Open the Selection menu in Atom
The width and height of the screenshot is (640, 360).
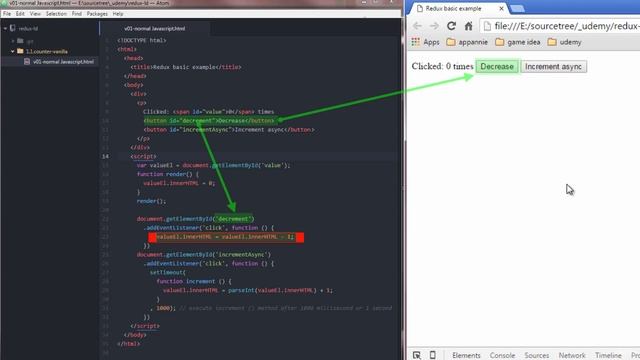56,14
